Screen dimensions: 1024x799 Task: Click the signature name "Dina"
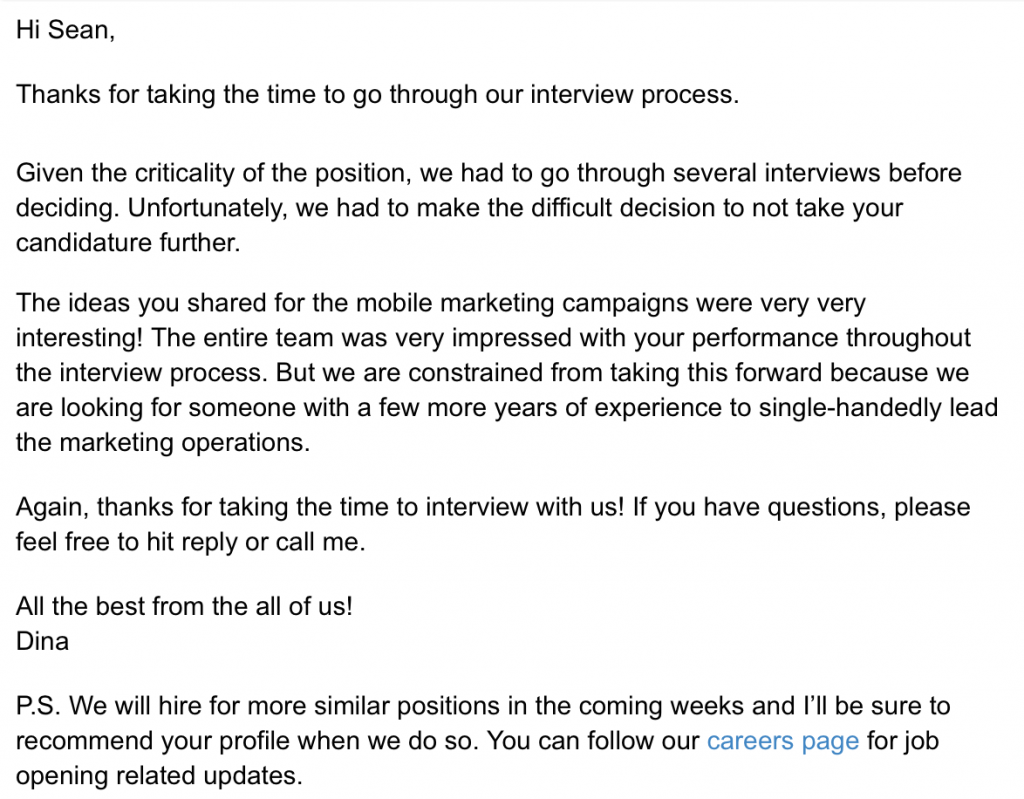click(42, 641)
